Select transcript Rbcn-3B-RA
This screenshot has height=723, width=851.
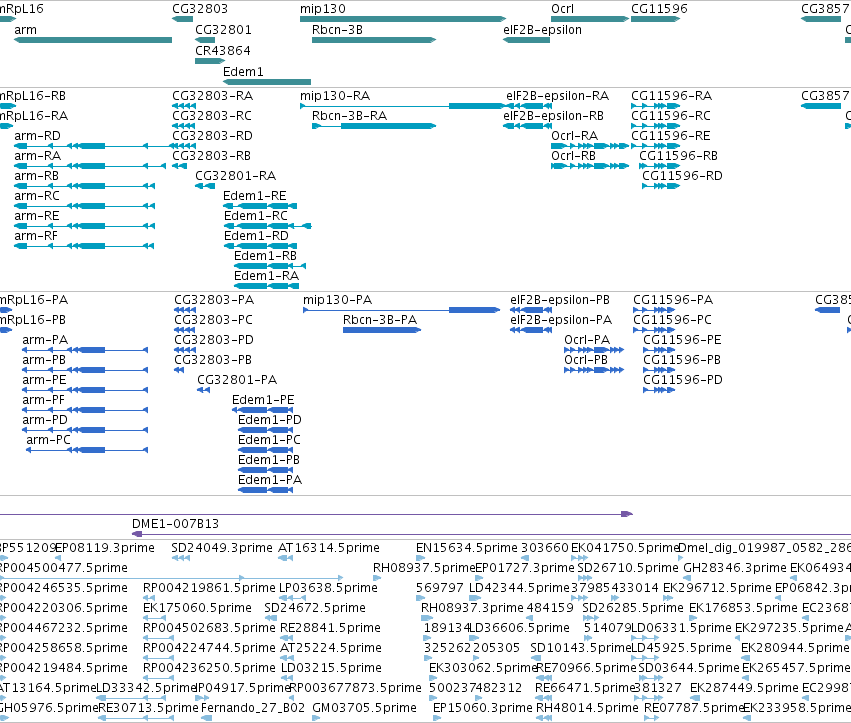(x=374, y=126)
